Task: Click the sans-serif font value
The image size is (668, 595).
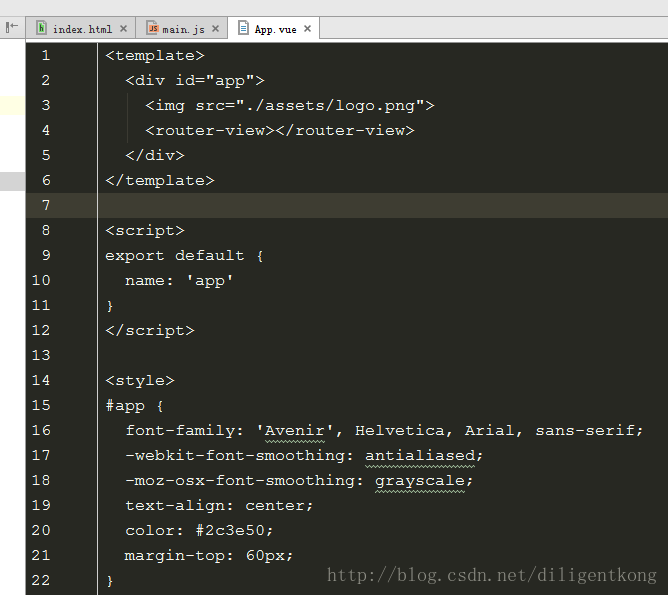Action: [585, 431]
